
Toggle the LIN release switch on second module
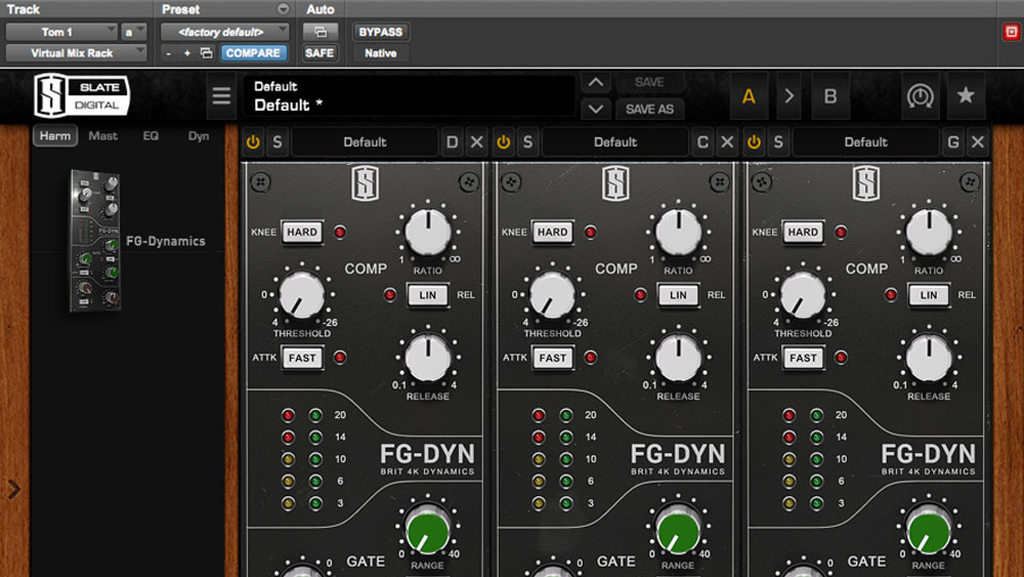point(678,295)
